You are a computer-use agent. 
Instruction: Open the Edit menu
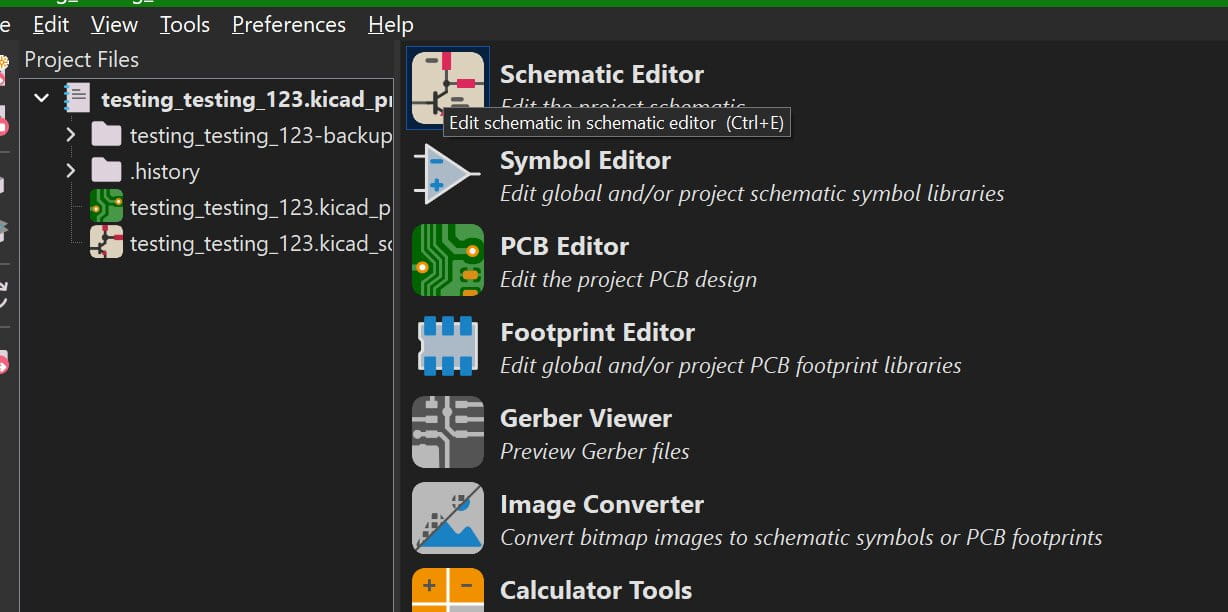pyautogui.click(x=51, y=25)
